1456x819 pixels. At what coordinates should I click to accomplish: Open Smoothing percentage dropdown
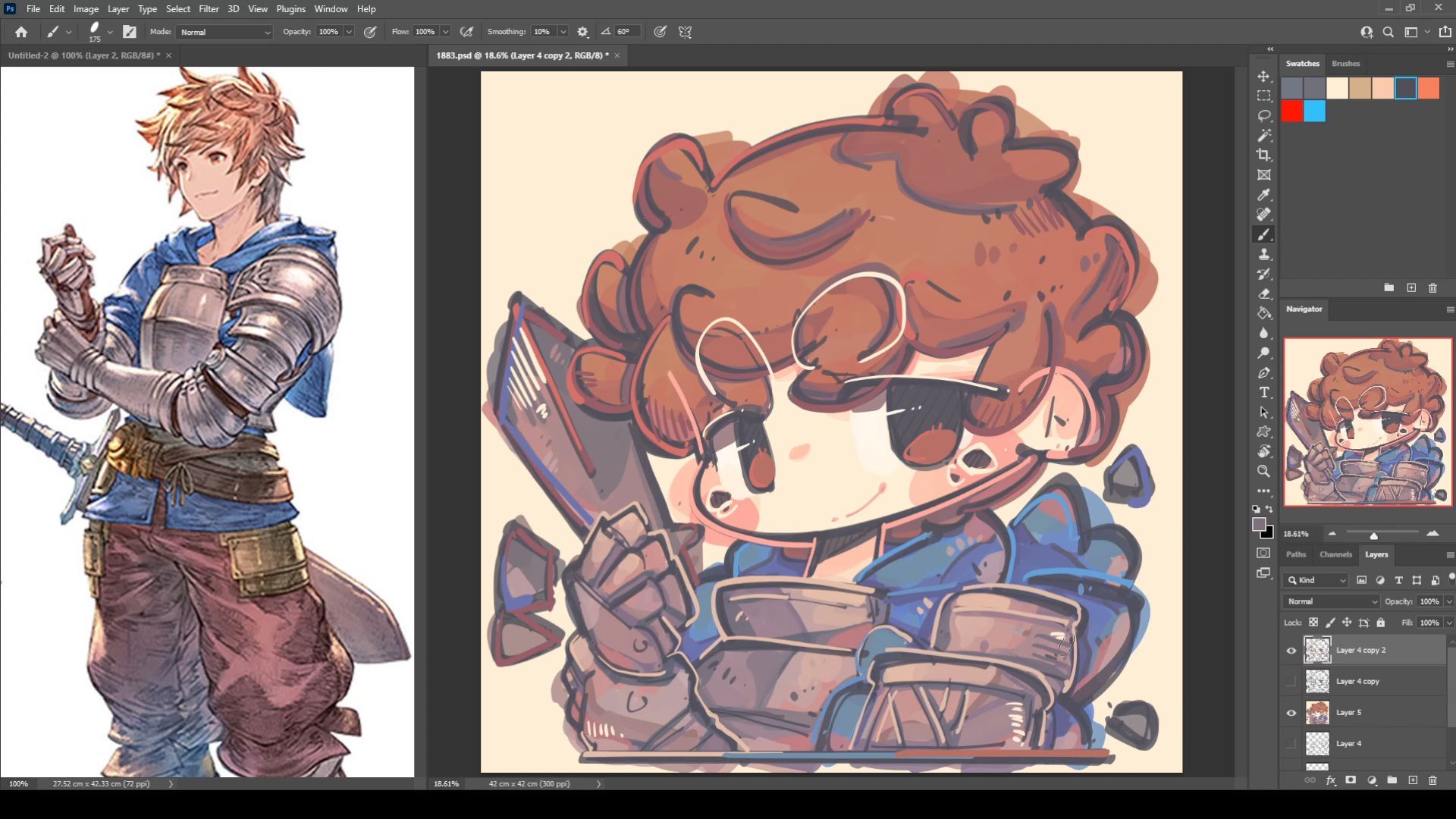pos(563,32)
